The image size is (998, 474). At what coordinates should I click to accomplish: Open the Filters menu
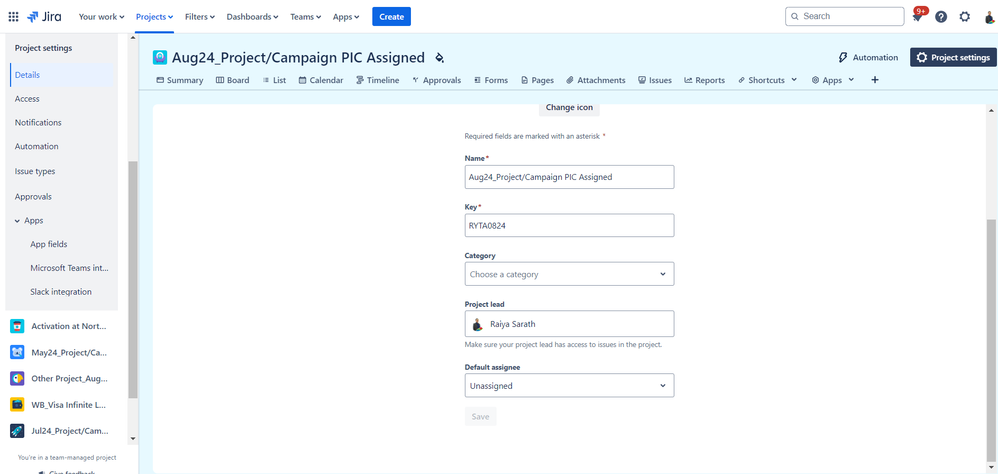[200, 17]
